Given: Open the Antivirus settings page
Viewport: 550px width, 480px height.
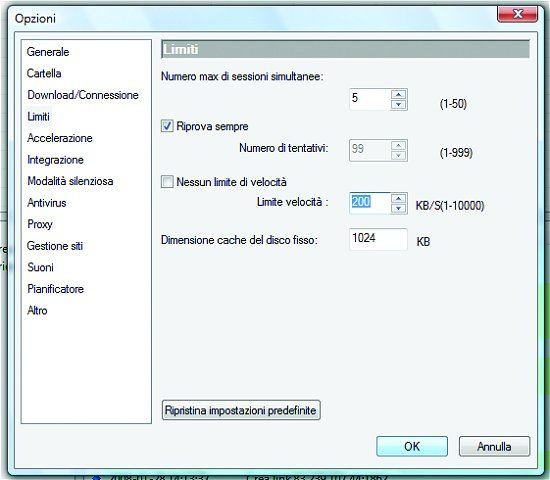Looking at the screenshot, I should [x=47, y=203].
